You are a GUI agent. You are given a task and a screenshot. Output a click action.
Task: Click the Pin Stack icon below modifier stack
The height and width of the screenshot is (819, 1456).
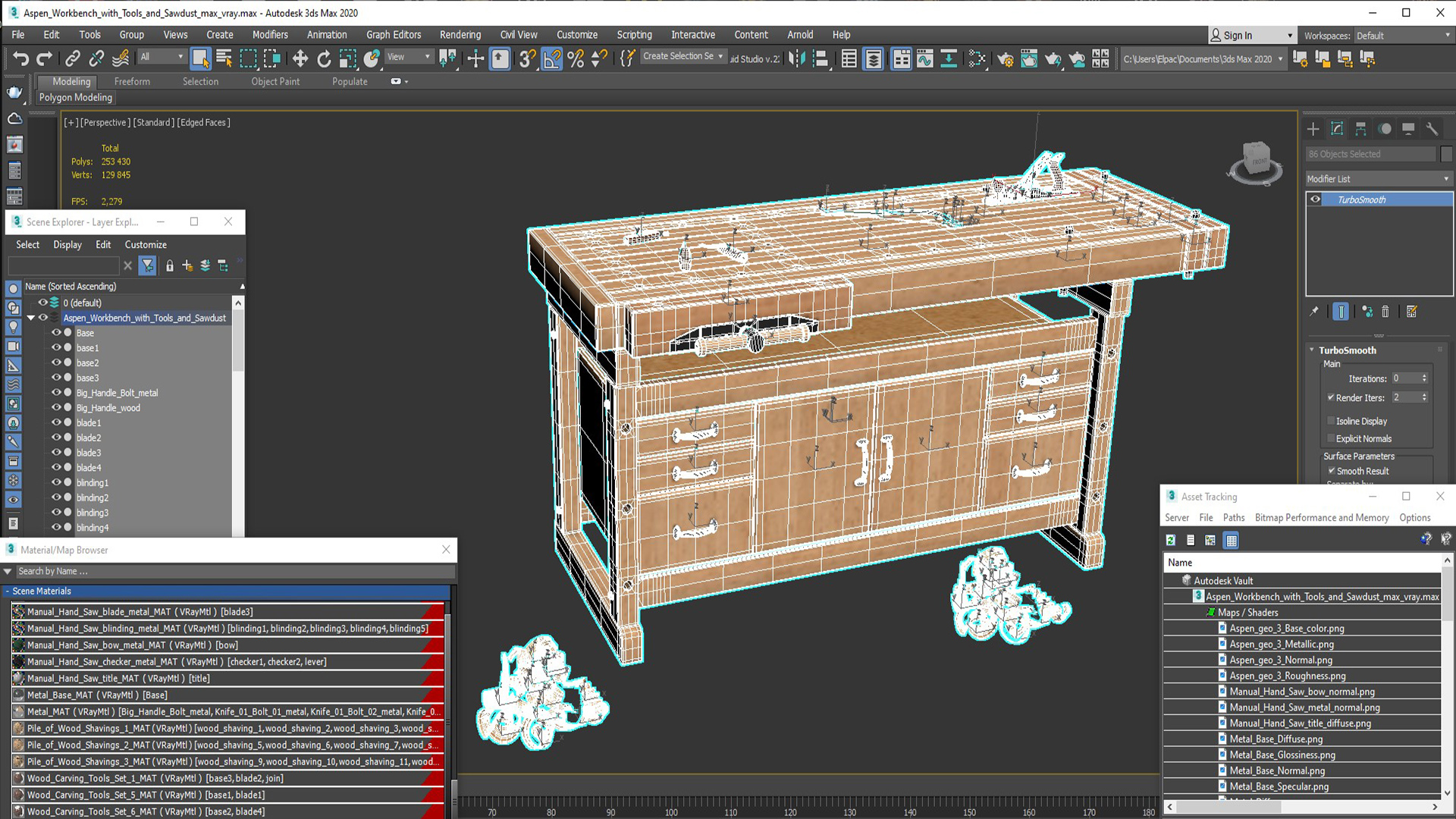[x=1314, y=312]
